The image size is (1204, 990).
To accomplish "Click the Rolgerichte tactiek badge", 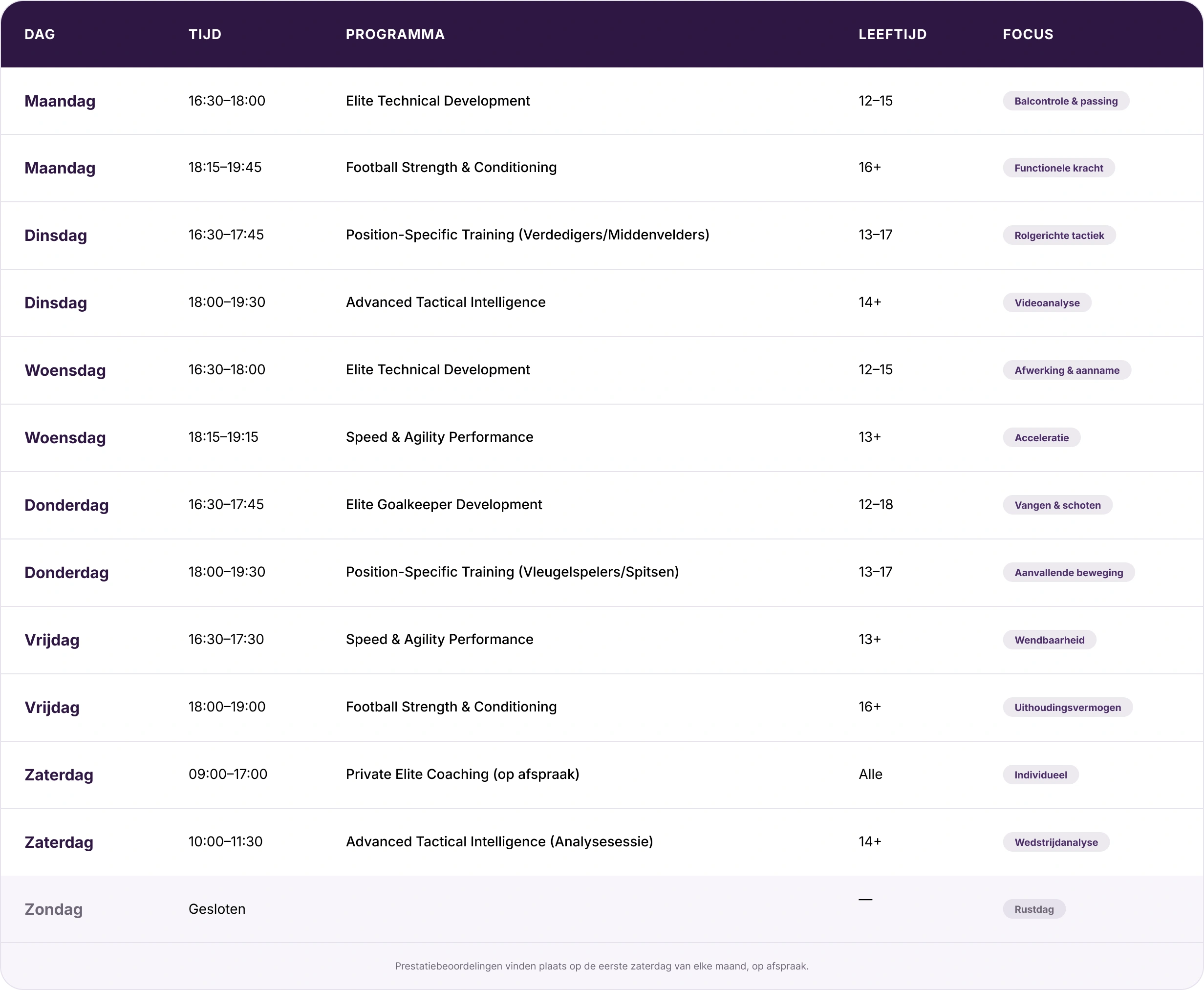I will [x=1059, y=235].
